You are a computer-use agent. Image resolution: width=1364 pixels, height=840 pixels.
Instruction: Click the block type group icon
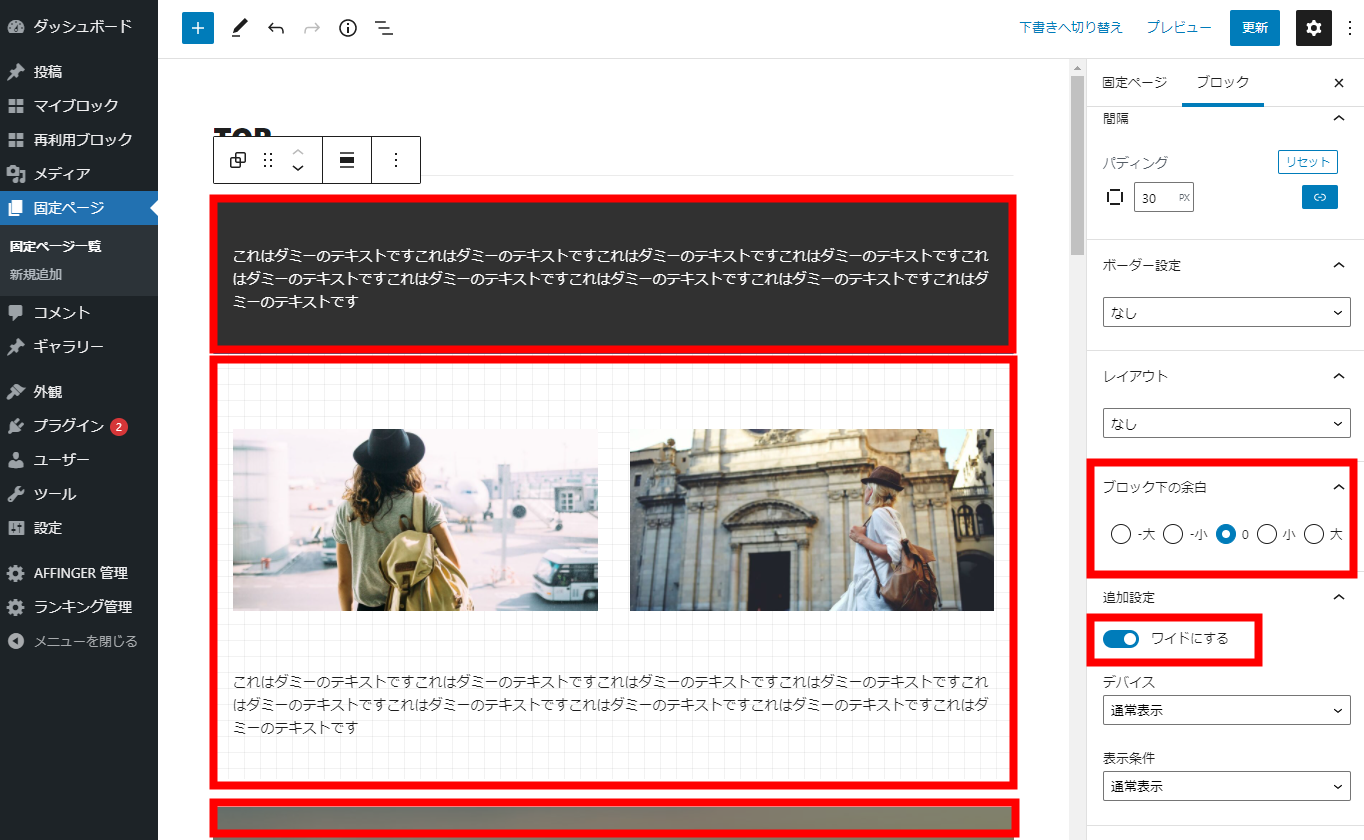238,160
